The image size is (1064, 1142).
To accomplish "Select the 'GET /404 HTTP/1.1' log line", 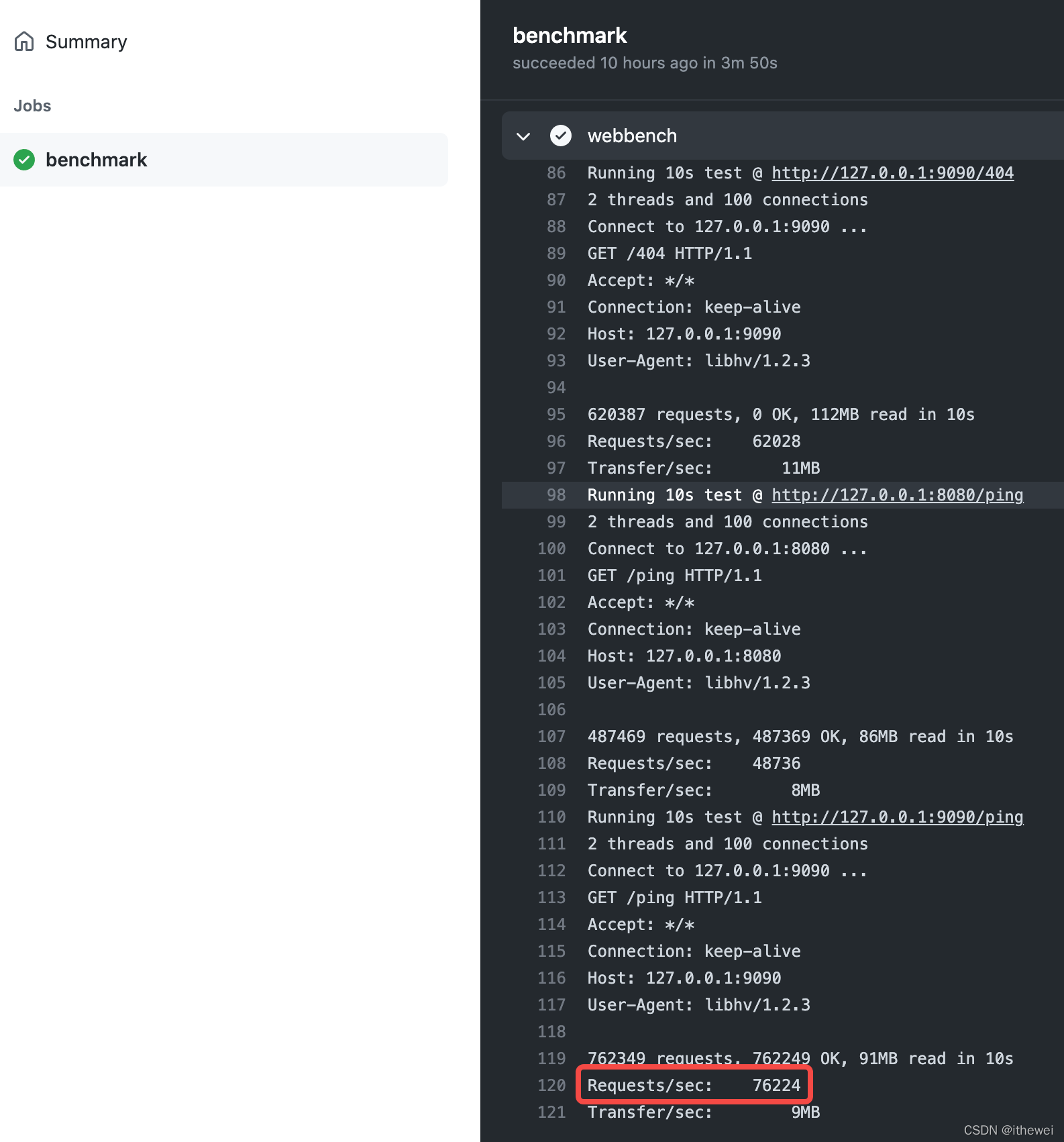I will 670,254.
